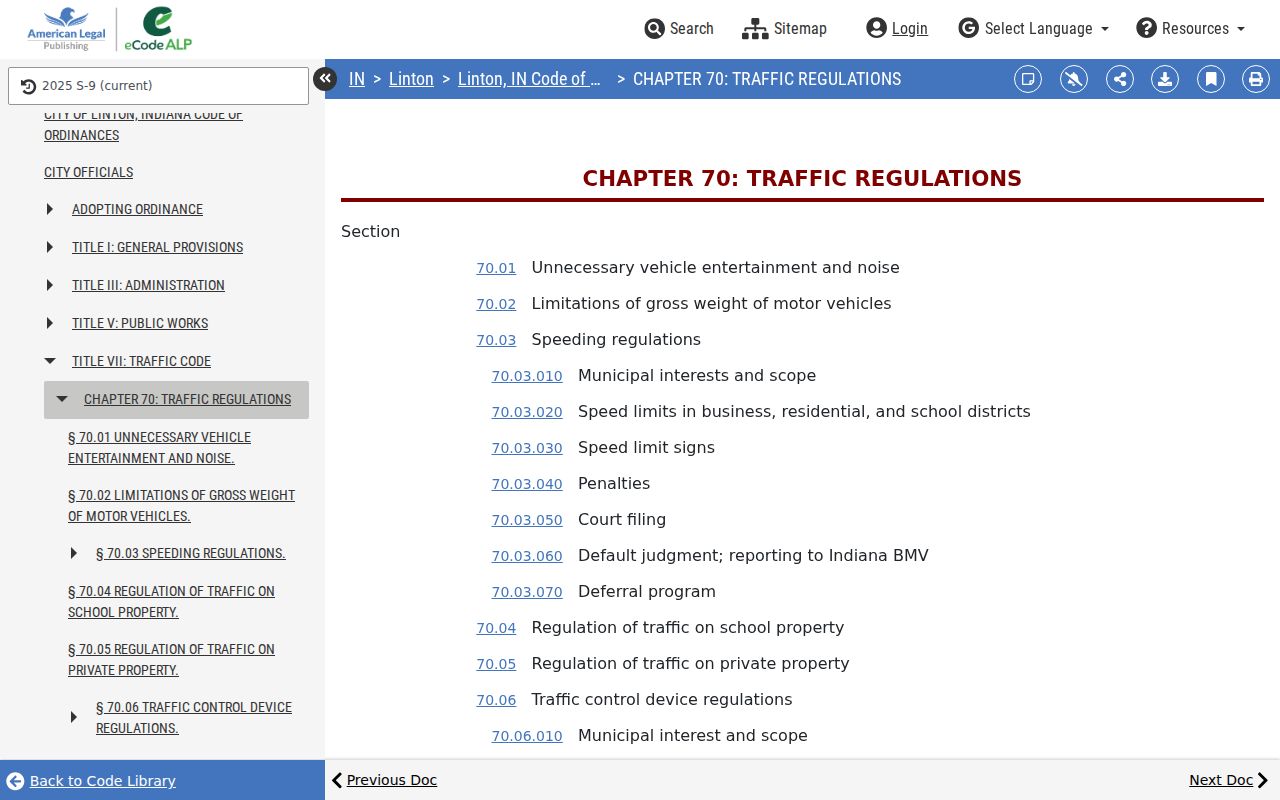Screen dimensions: 1280x800
Task: Open the Sitemap
Action: coord(785,28)
